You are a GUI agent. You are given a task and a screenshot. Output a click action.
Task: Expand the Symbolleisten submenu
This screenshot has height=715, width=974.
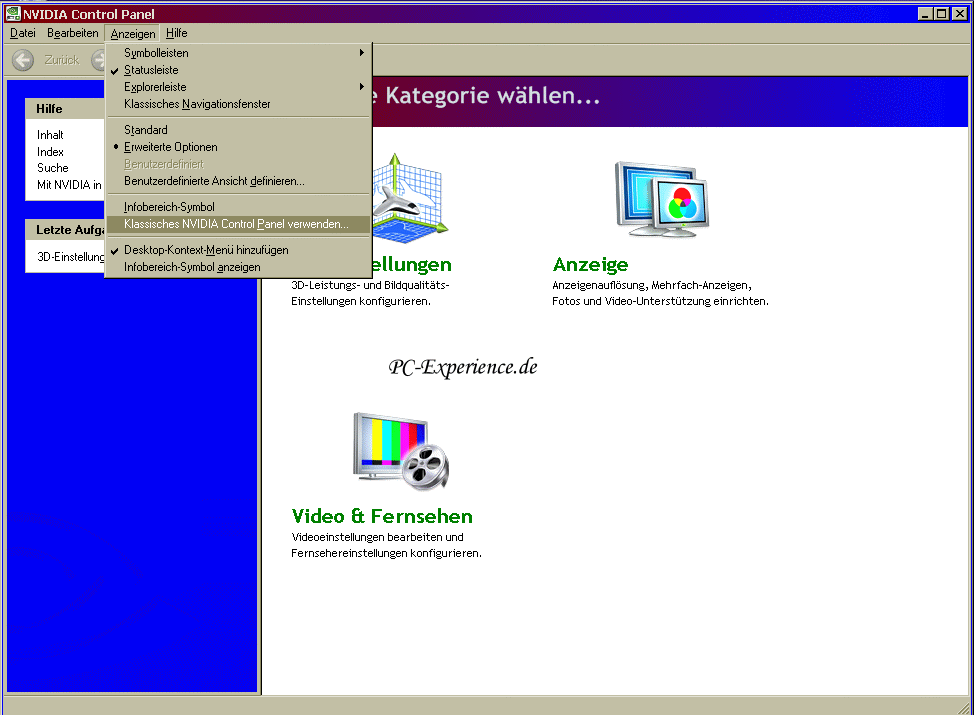(239, 53)
